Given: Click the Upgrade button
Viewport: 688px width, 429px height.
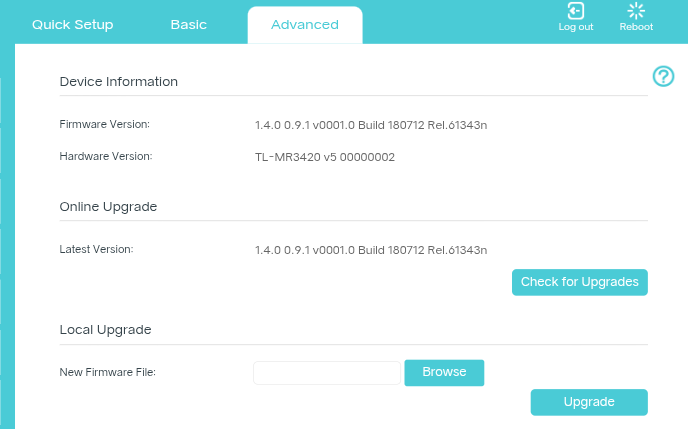Looking at the screenshot, I should click(589, 402).
